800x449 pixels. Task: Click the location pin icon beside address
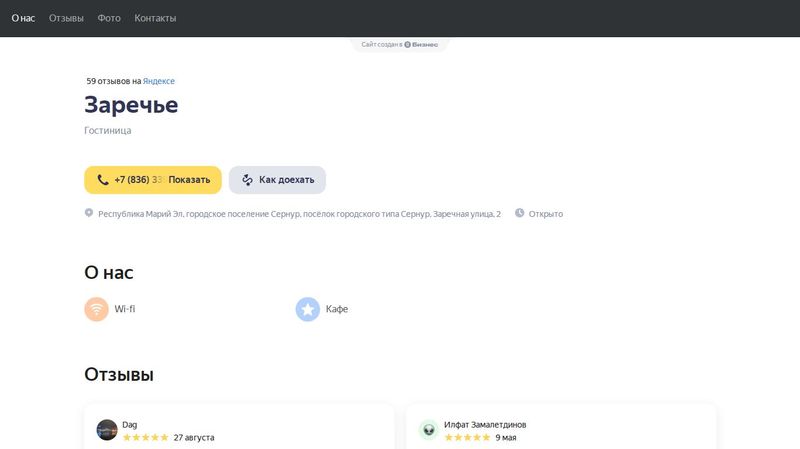click(x=89, y=213)
